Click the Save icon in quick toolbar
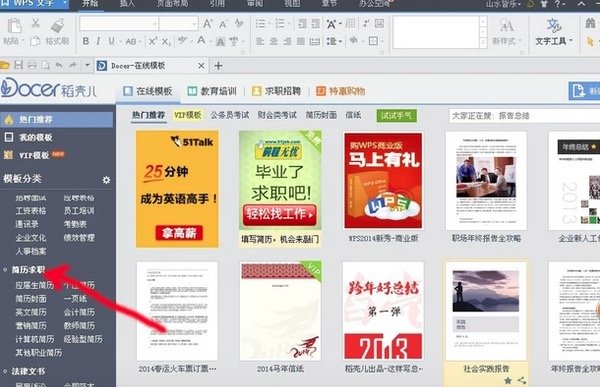600x387 pixels. click(18, 65)
